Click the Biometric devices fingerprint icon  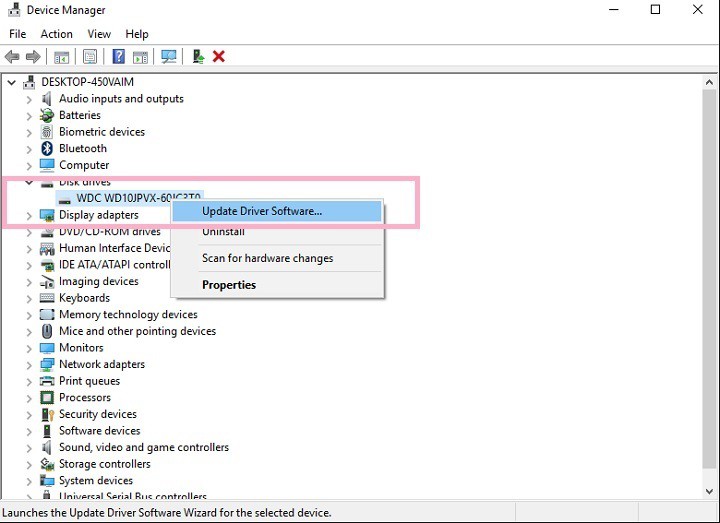[x=47, y=132]
